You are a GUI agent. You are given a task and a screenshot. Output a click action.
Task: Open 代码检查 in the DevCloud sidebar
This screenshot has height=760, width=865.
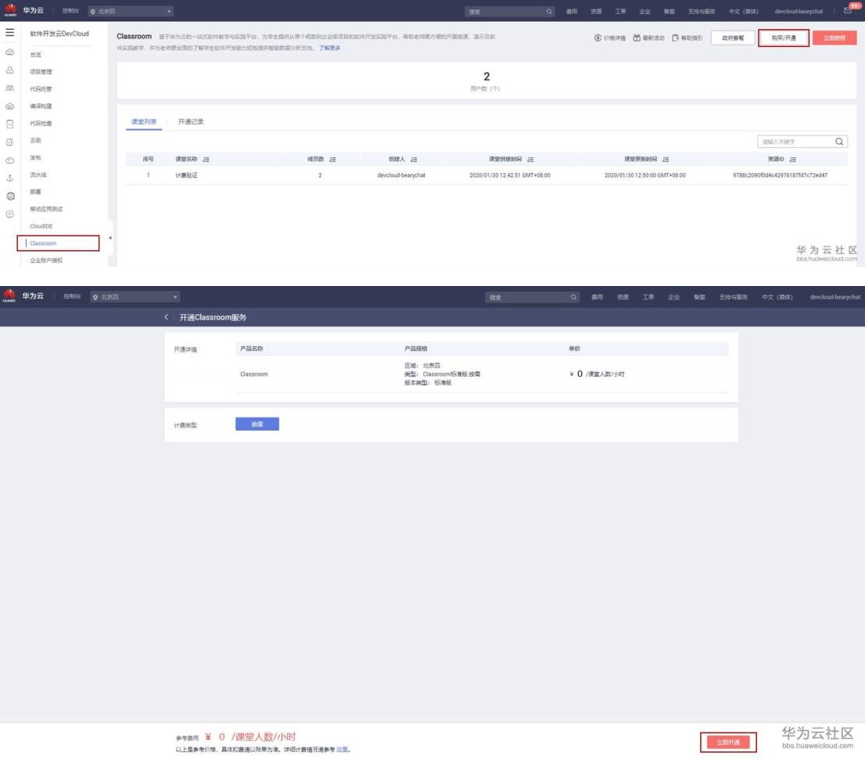pyautogui.click(x=41, y=123)
